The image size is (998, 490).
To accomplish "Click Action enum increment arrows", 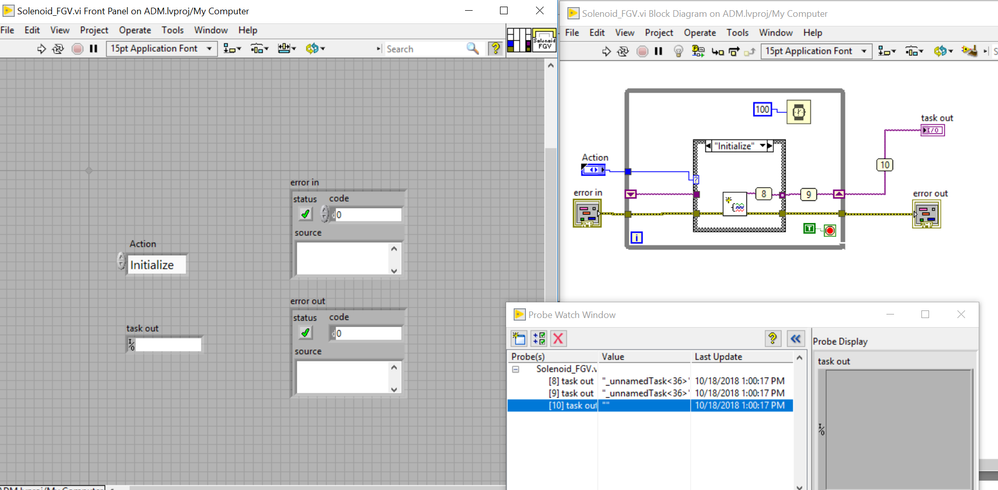I will click(x=121, y=262).
